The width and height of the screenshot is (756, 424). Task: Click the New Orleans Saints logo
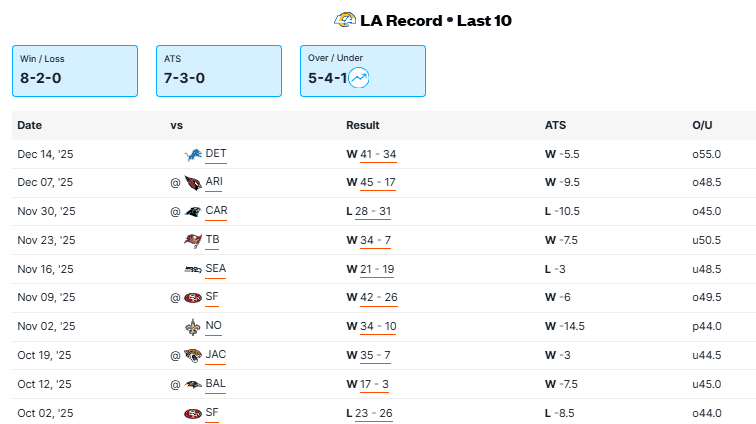click(193, 327)
